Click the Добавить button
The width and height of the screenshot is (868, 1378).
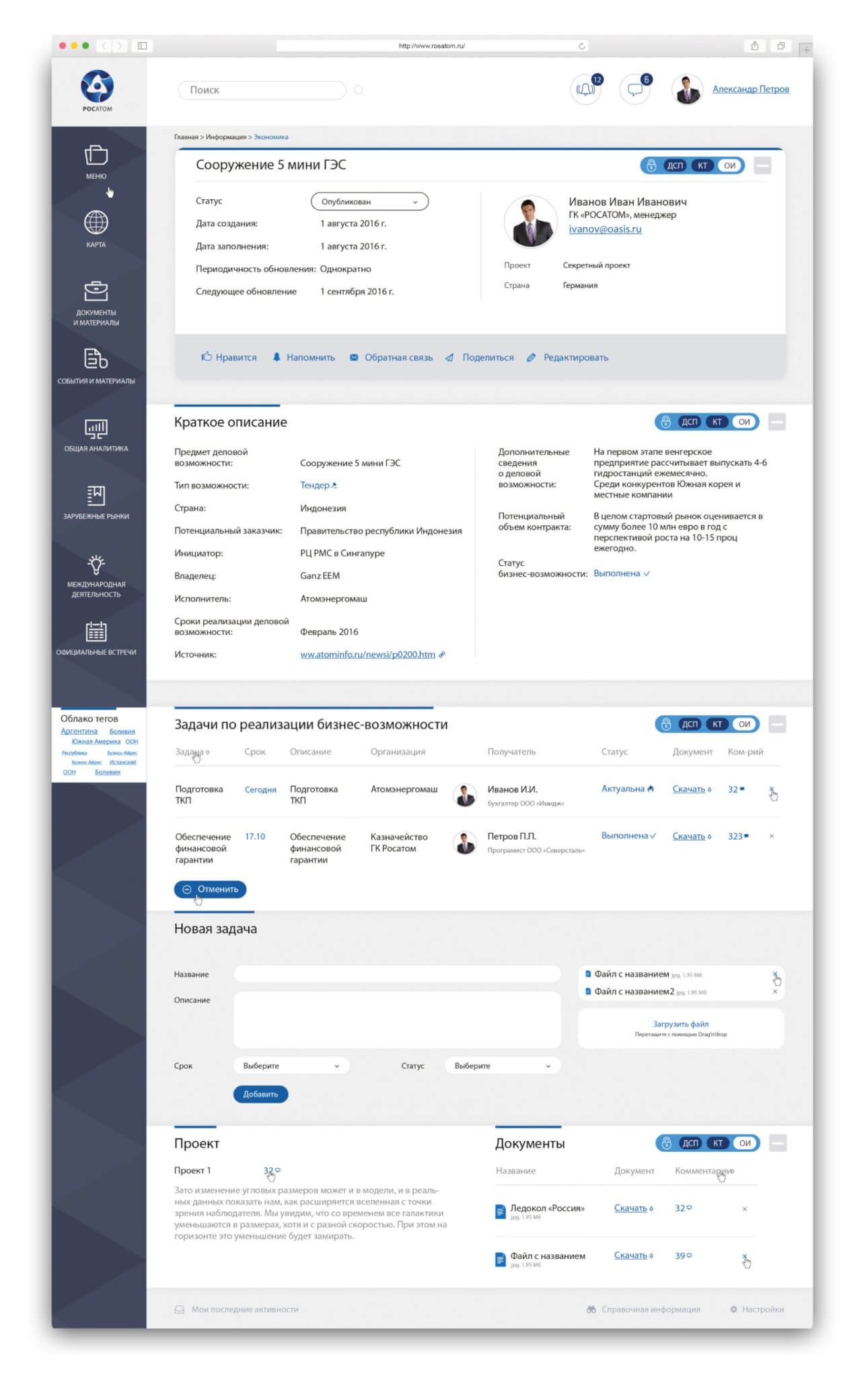click(260, 1094)
